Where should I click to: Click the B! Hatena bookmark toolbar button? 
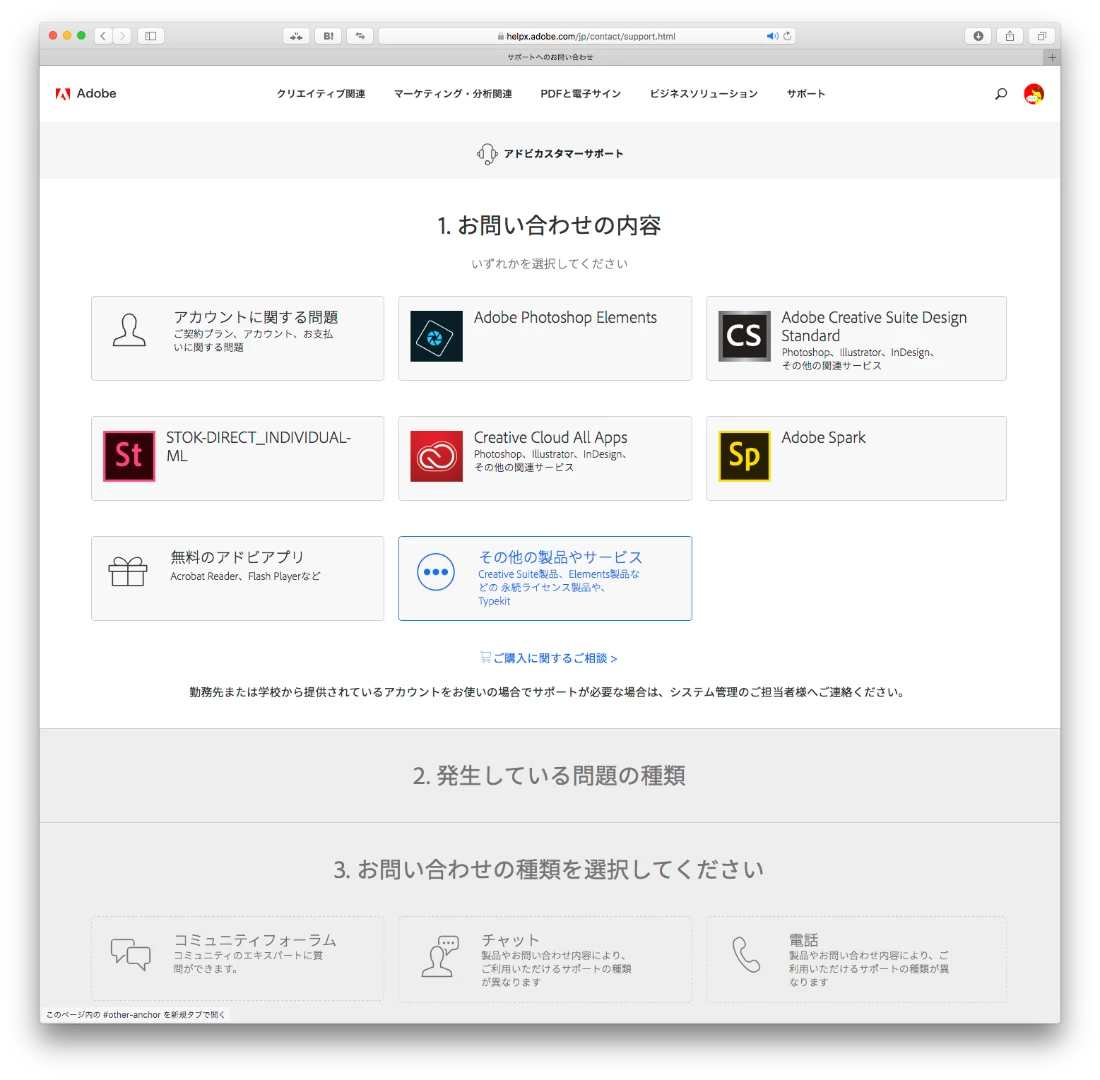click(328, 36)
